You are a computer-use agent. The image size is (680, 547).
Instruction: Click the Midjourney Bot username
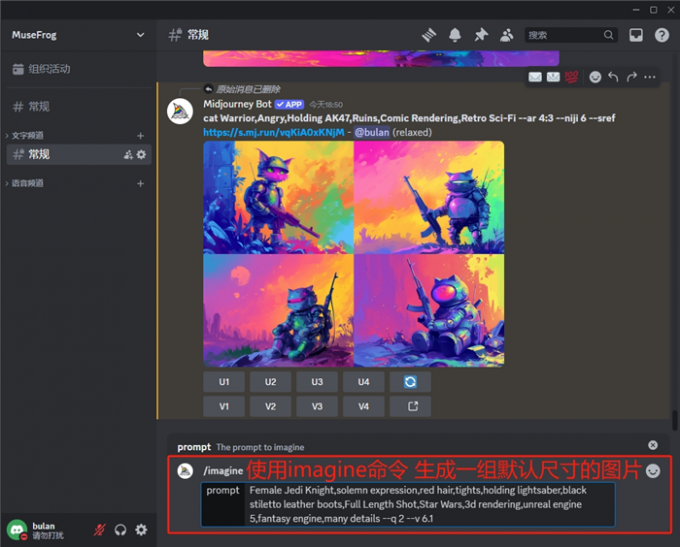tap(237, 104)
